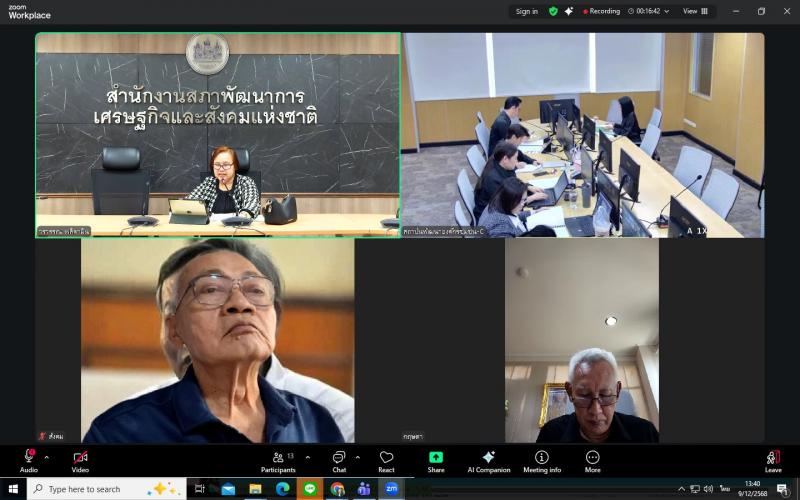
Task: Select the video tile of man in navy shirt
Action: coord(218,340)
